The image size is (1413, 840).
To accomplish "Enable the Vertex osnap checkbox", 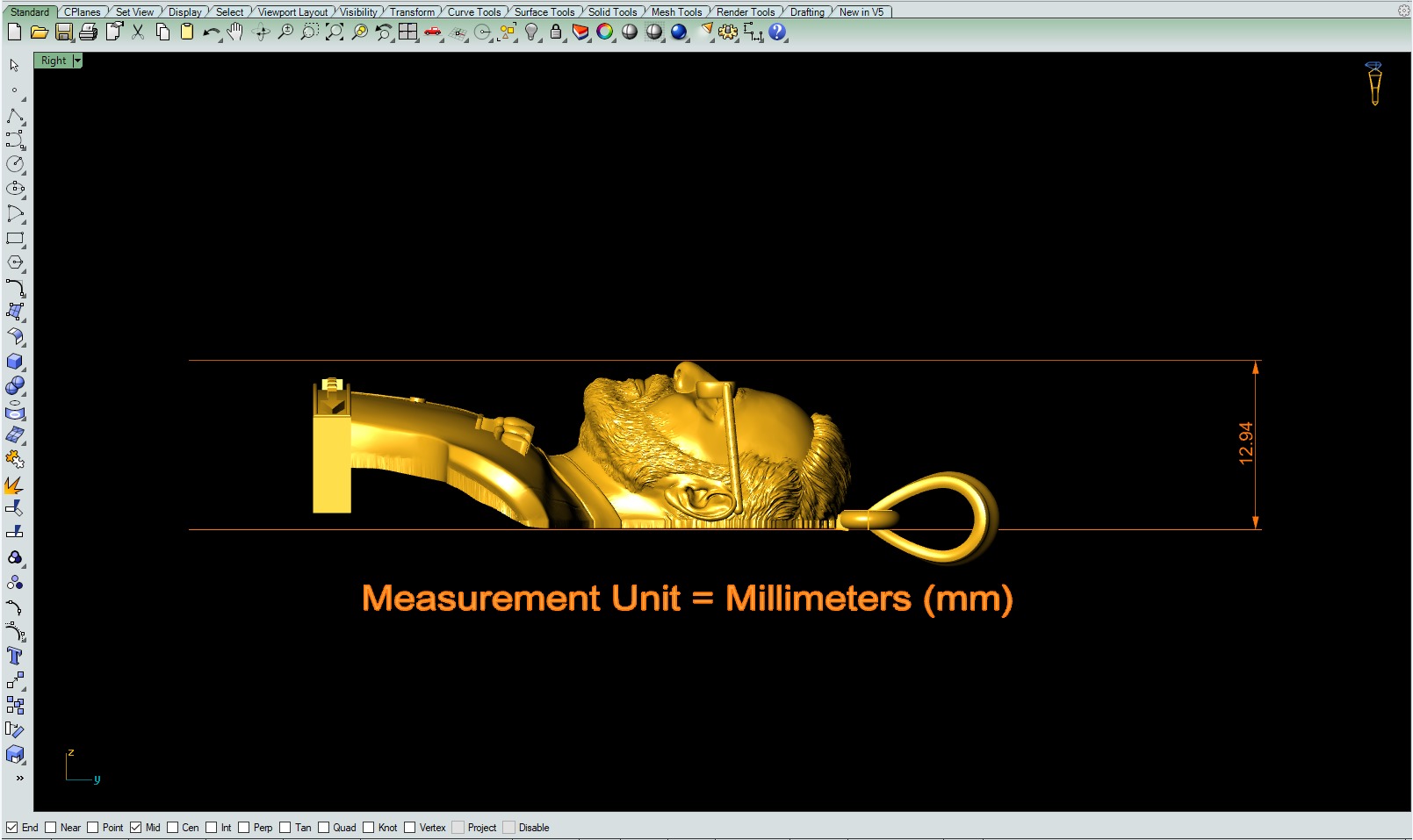I will tap(410, 828).
